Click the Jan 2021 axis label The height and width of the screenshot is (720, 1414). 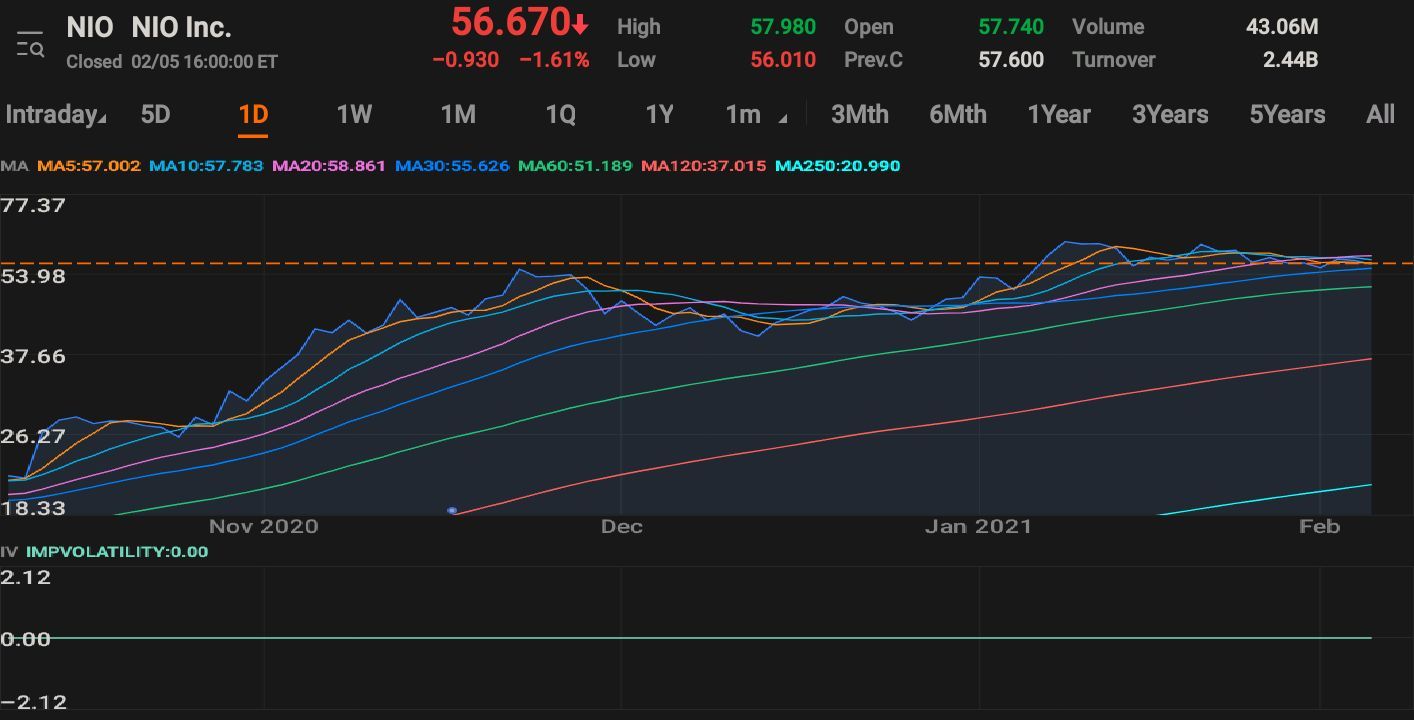click(x=978, y=526)
